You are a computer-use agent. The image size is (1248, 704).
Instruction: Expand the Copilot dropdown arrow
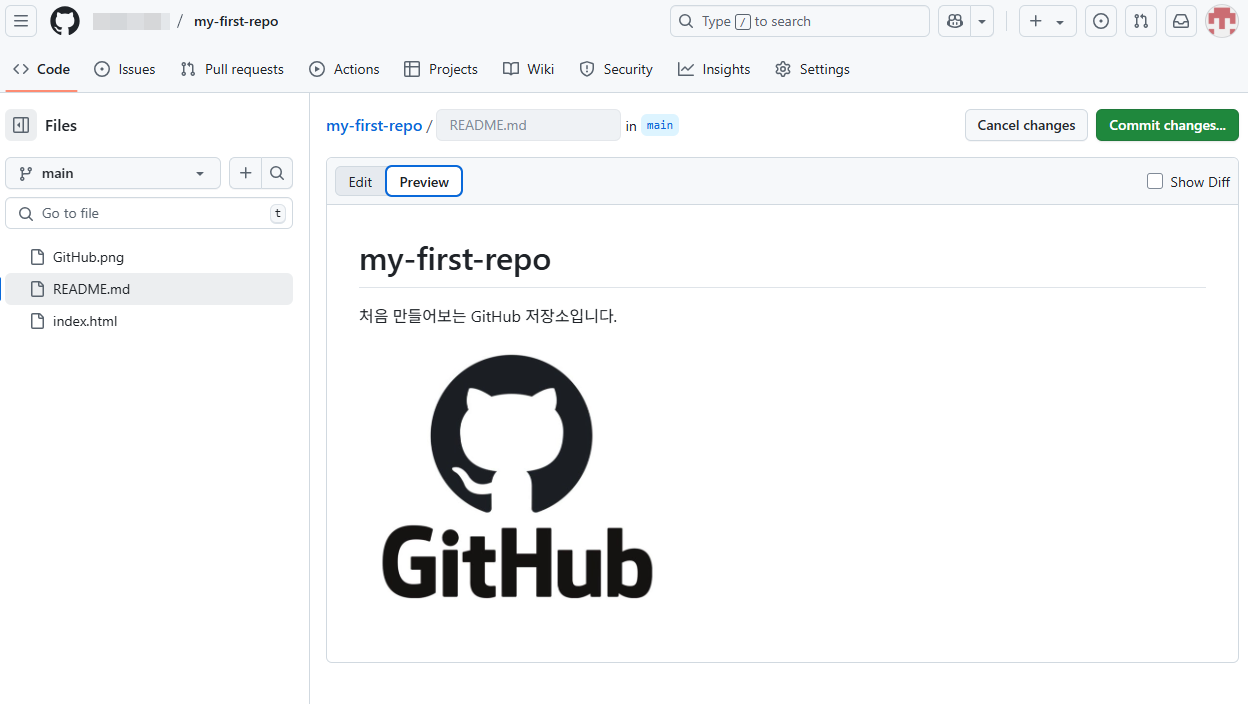click(981, 21)
